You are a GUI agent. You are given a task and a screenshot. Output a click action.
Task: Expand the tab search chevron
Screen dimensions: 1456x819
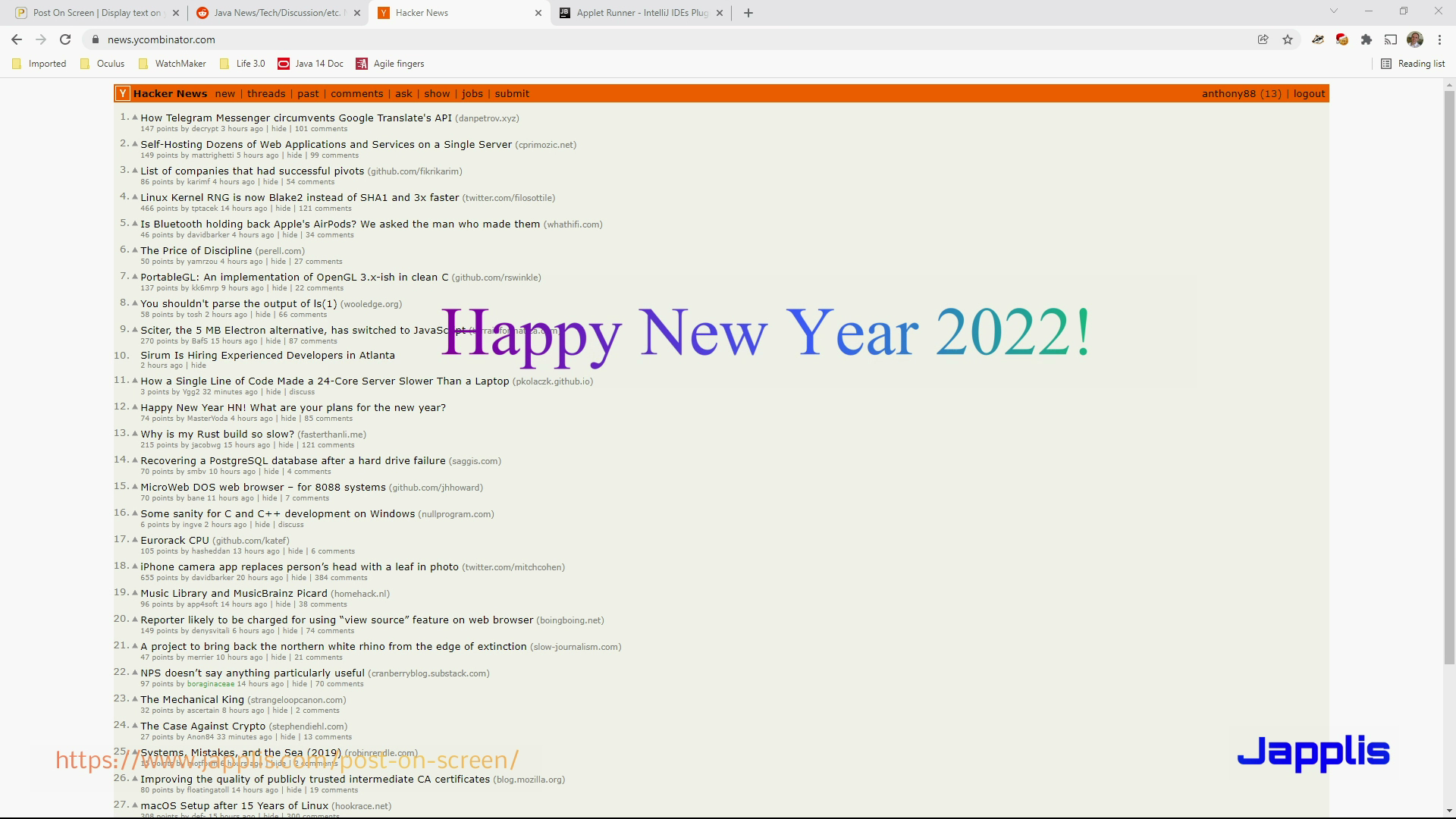coord(1333,11)
